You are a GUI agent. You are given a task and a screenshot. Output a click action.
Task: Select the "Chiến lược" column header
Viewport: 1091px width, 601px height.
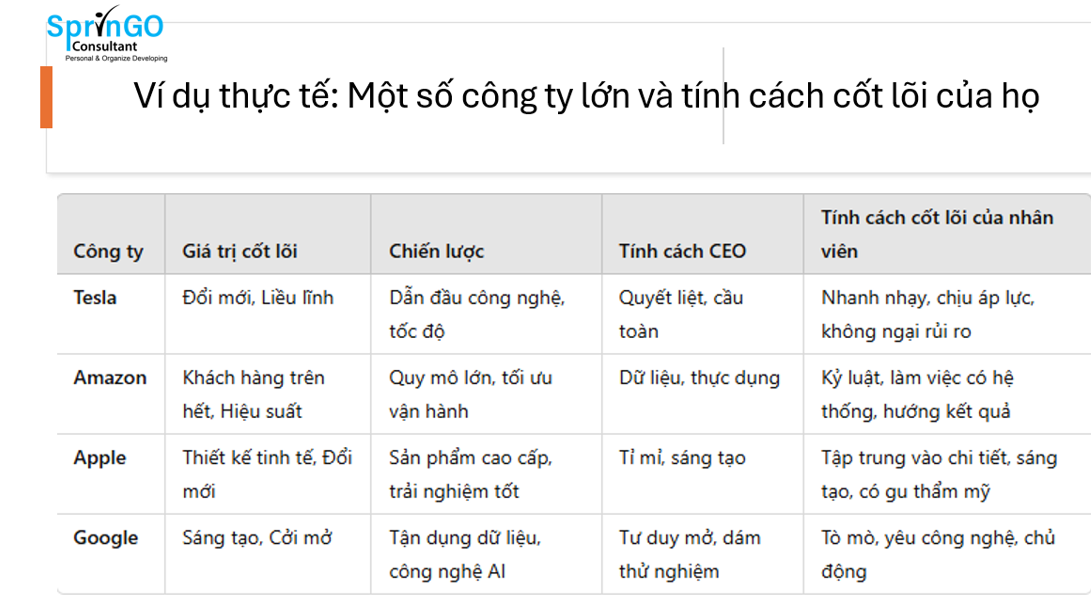436,251
